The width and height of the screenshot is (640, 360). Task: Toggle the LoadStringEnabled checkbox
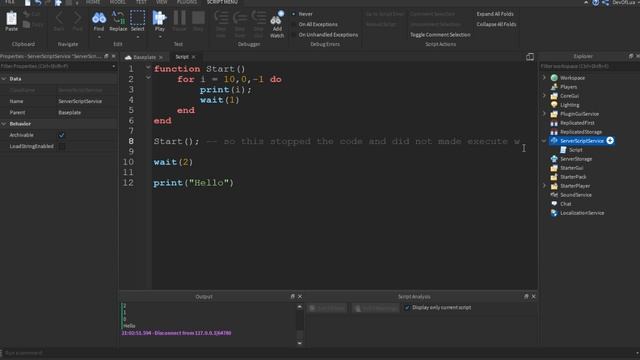62,146
